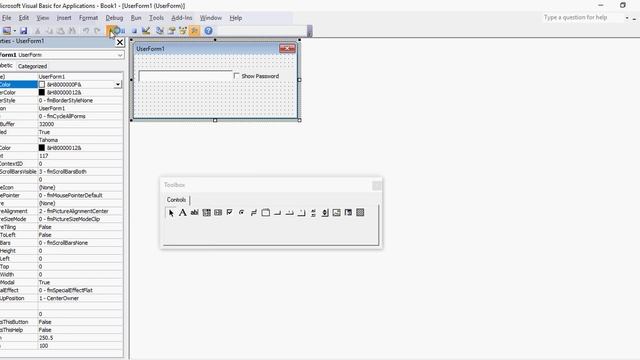Select the MultiPage control in Toolbox
The width and height of the screenshot is (640, 360).
(301, 213)
